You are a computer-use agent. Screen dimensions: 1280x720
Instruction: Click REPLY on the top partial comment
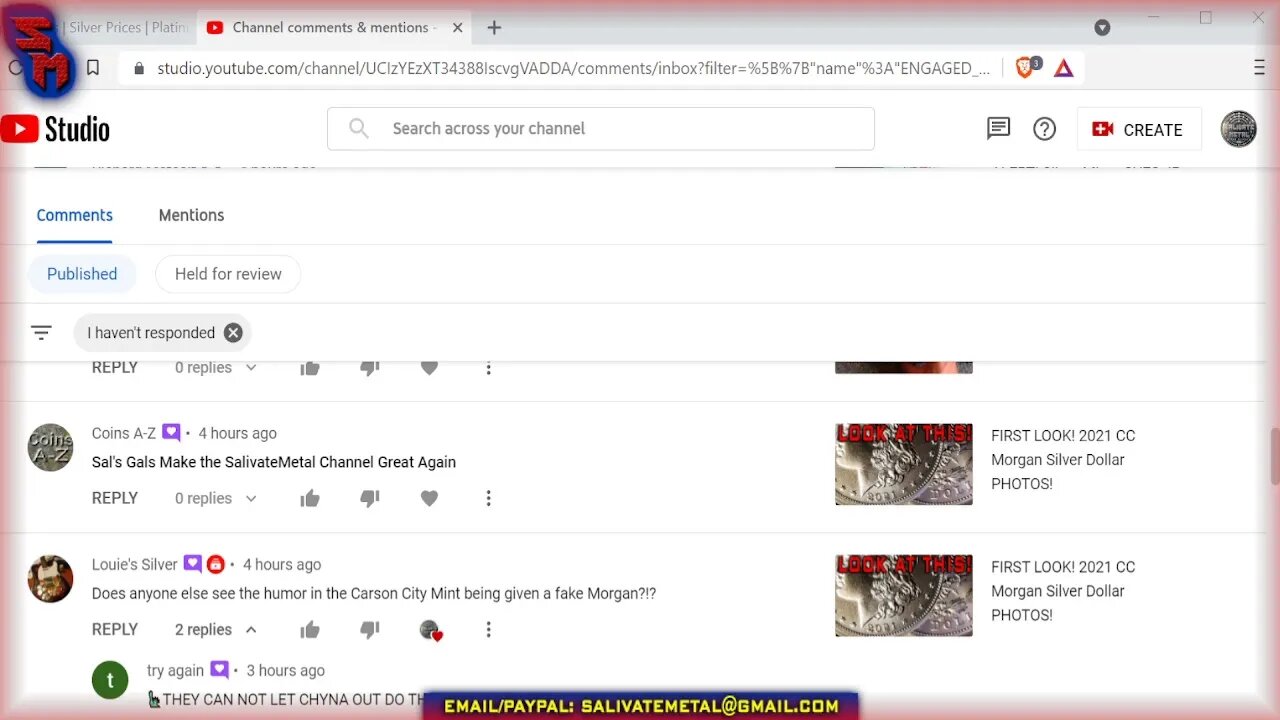click(x=115, y=368)
